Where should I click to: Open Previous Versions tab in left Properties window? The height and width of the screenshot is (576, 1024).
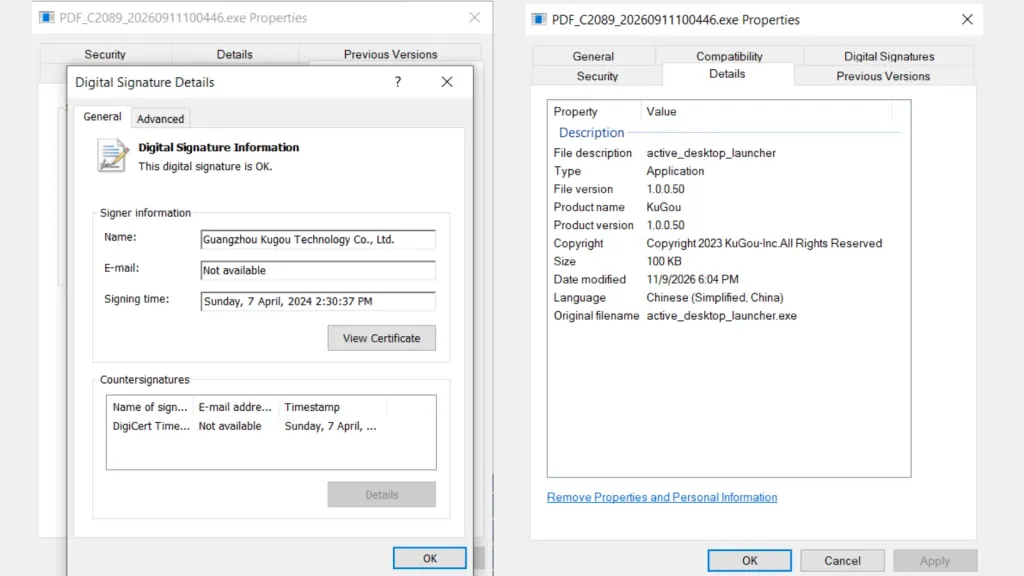coord(391,54)
